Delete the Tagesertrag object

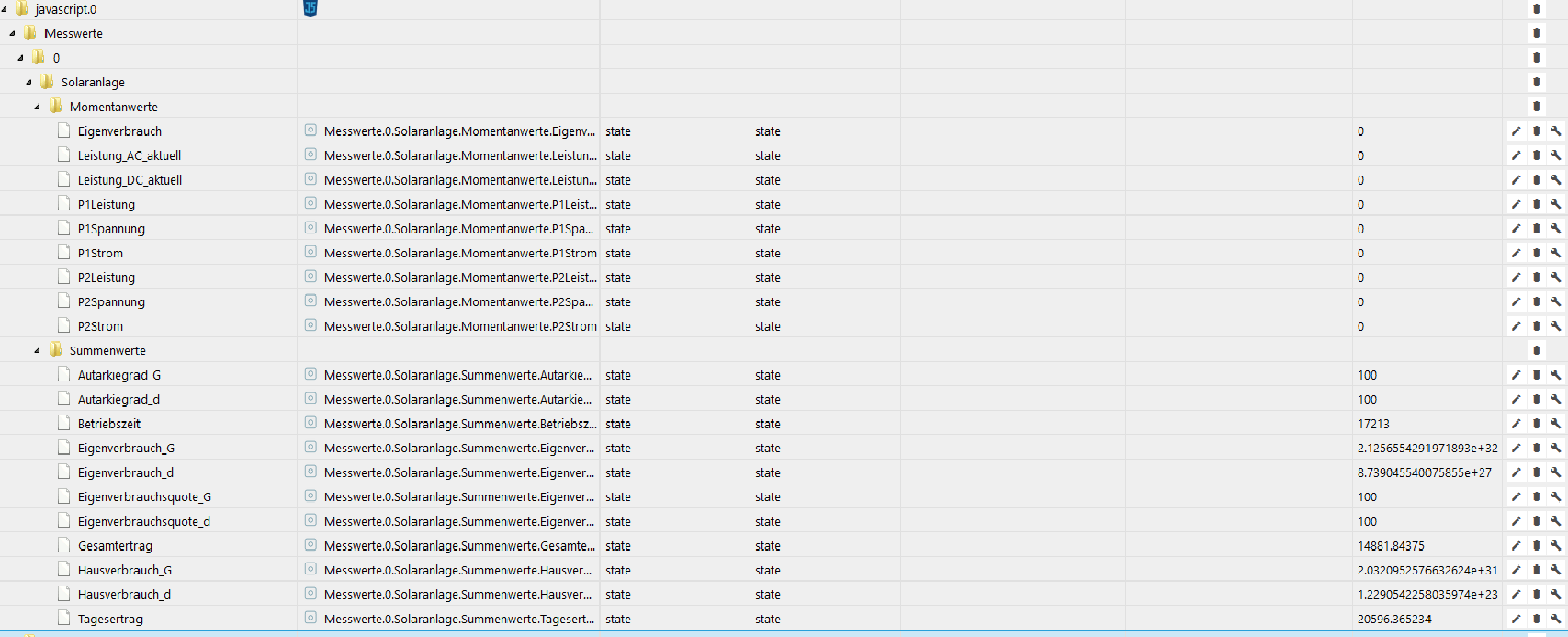tap(1536, 619)
